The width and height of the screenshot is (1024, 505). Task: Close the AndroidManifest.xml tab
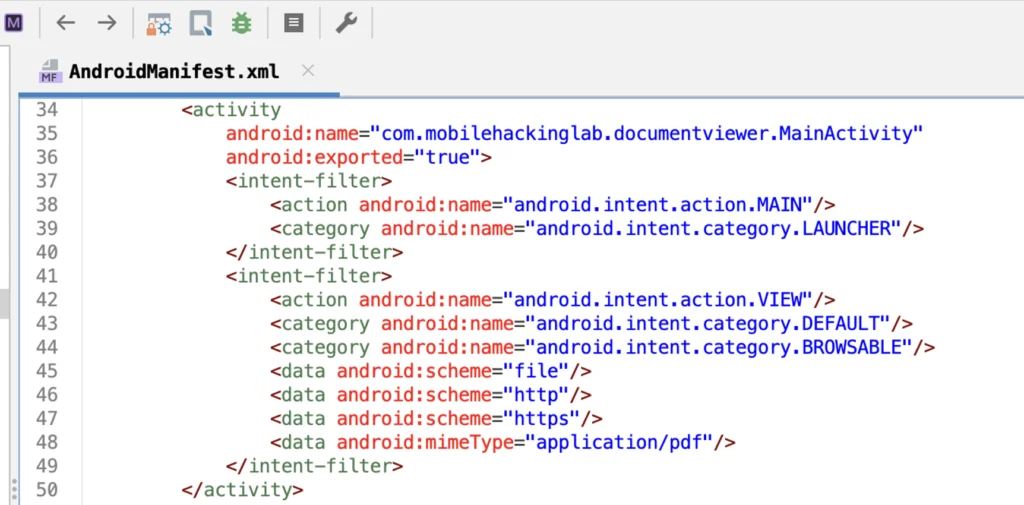[x=308, y=71]
